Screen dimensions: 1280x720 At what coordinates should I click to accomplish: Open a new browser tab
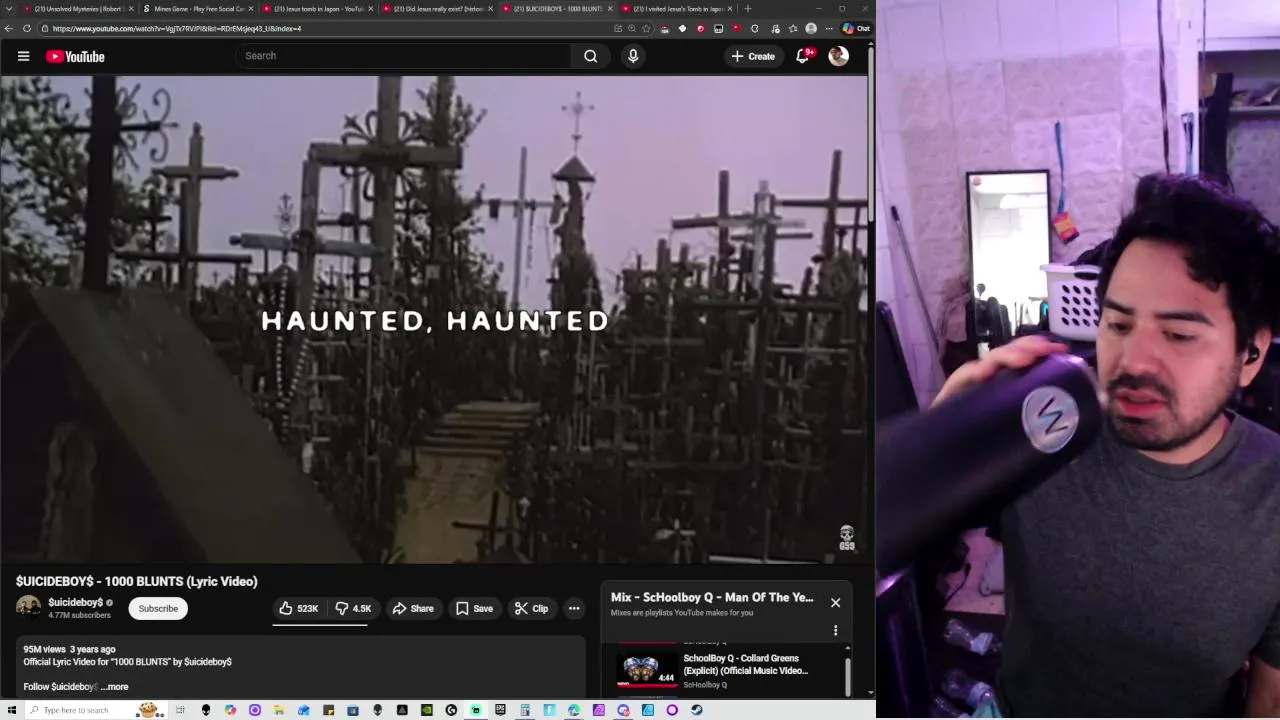(747, 9)
